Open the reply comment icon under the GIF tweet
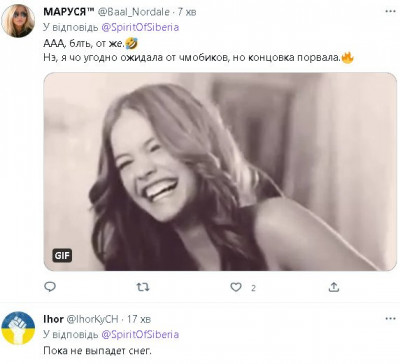Screen dimensions: 400x364 (50, 287)
